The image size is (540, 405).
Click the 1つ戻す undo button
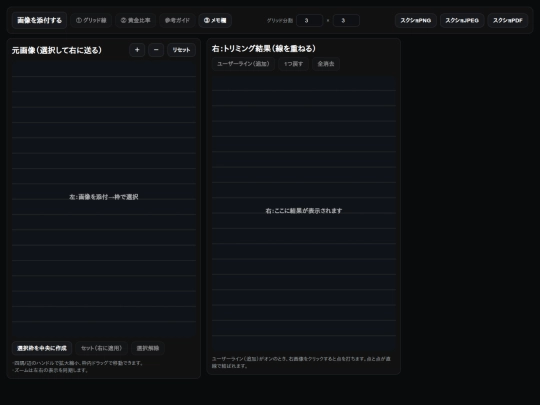pos(293,64)
